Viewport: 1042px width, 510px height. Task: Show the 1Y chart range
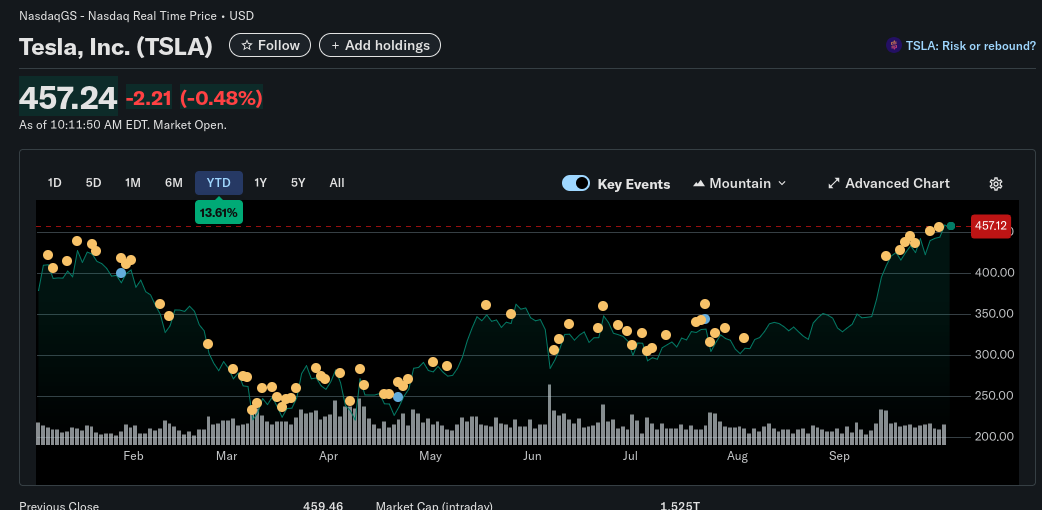[x=261, y=183]
